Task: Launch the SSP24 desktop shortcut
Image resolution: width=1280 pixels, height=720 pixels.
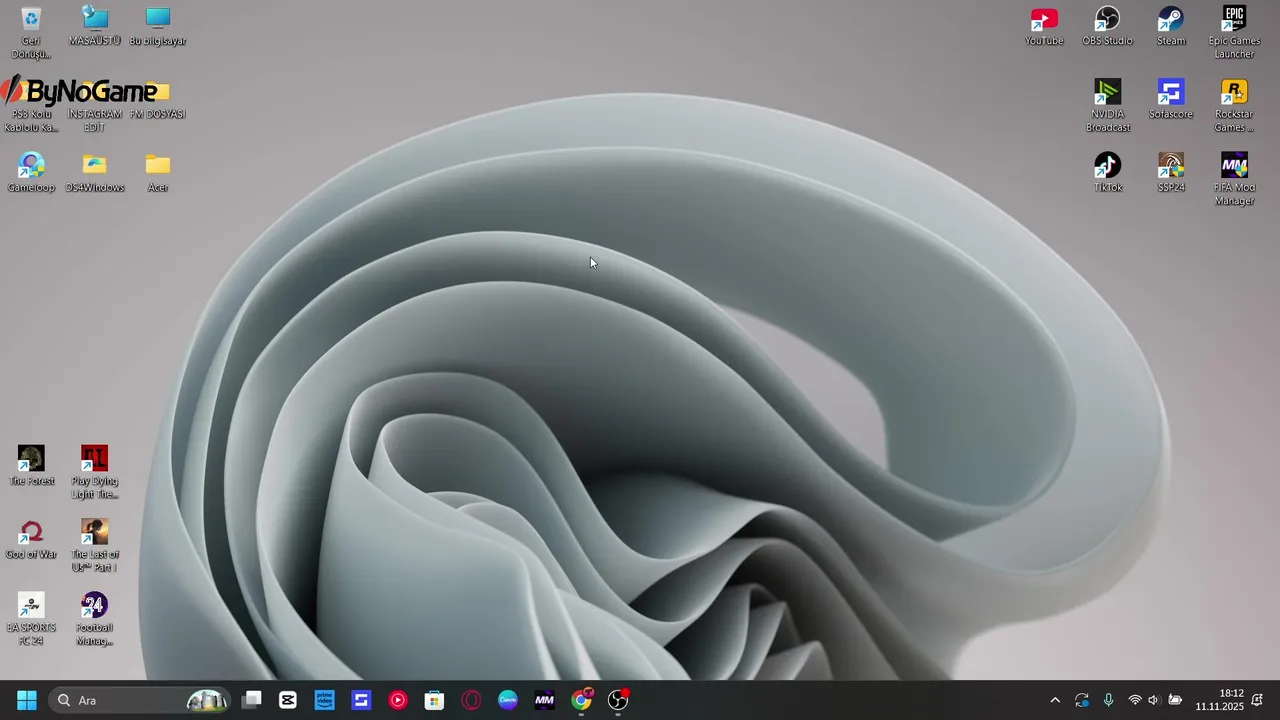Action: coord(1171,172)
